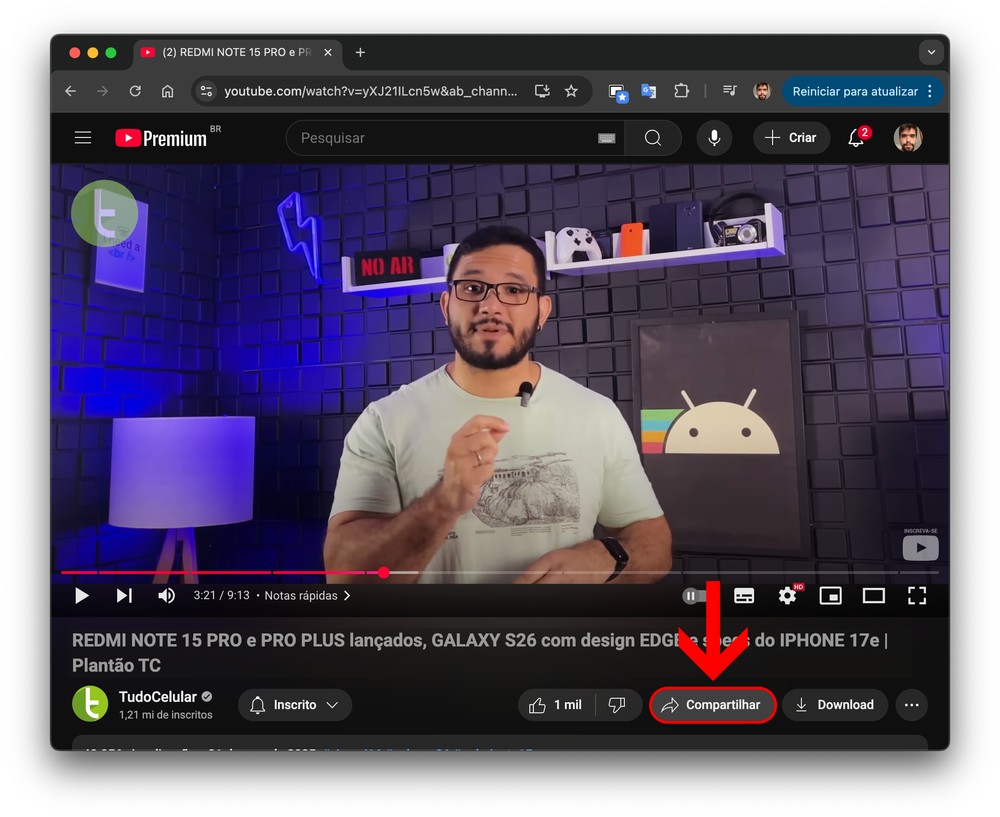Open the notifications bell

[856, 138]
